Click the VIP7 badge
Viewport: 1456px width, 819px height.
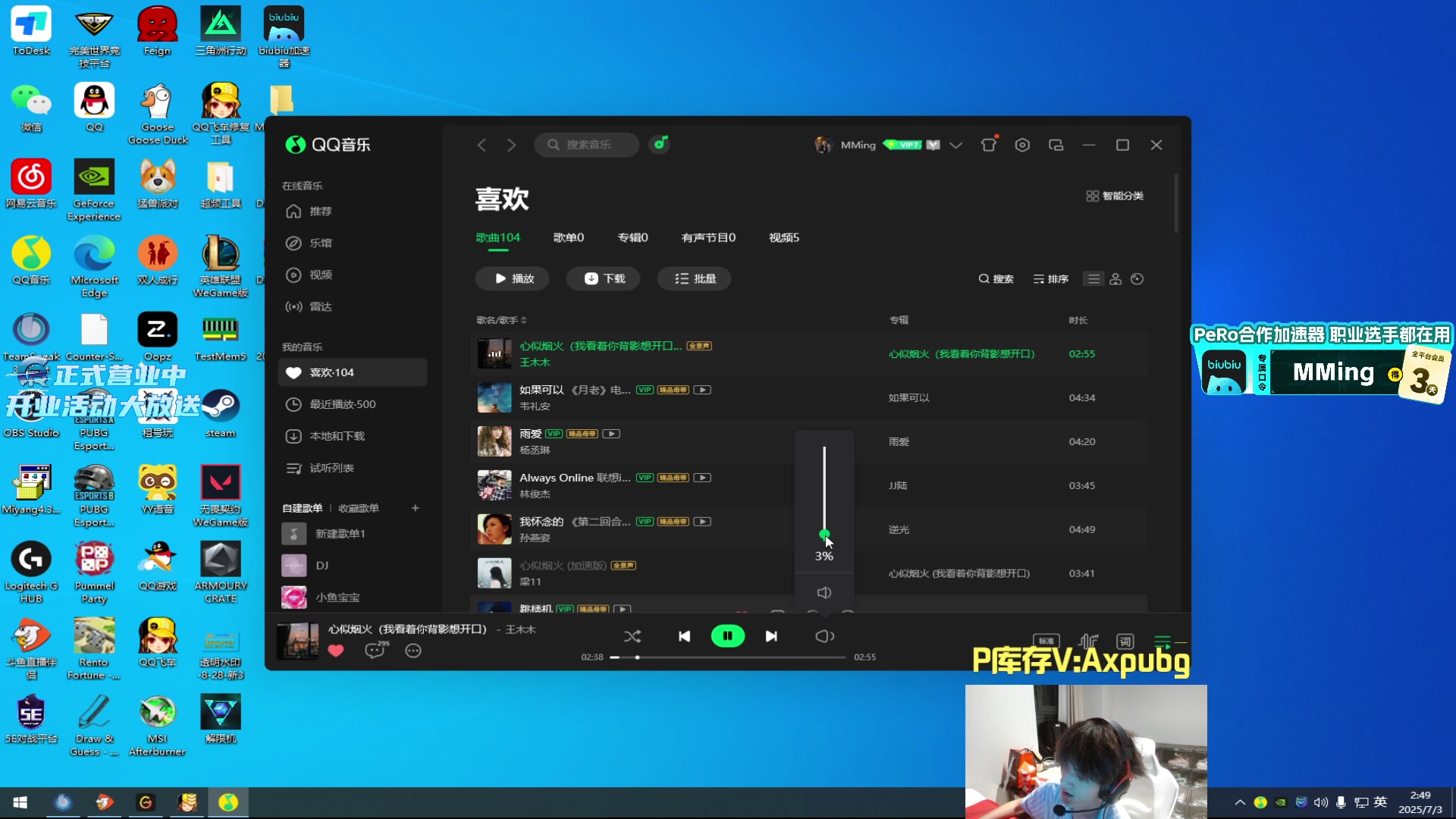click(902, 145)
